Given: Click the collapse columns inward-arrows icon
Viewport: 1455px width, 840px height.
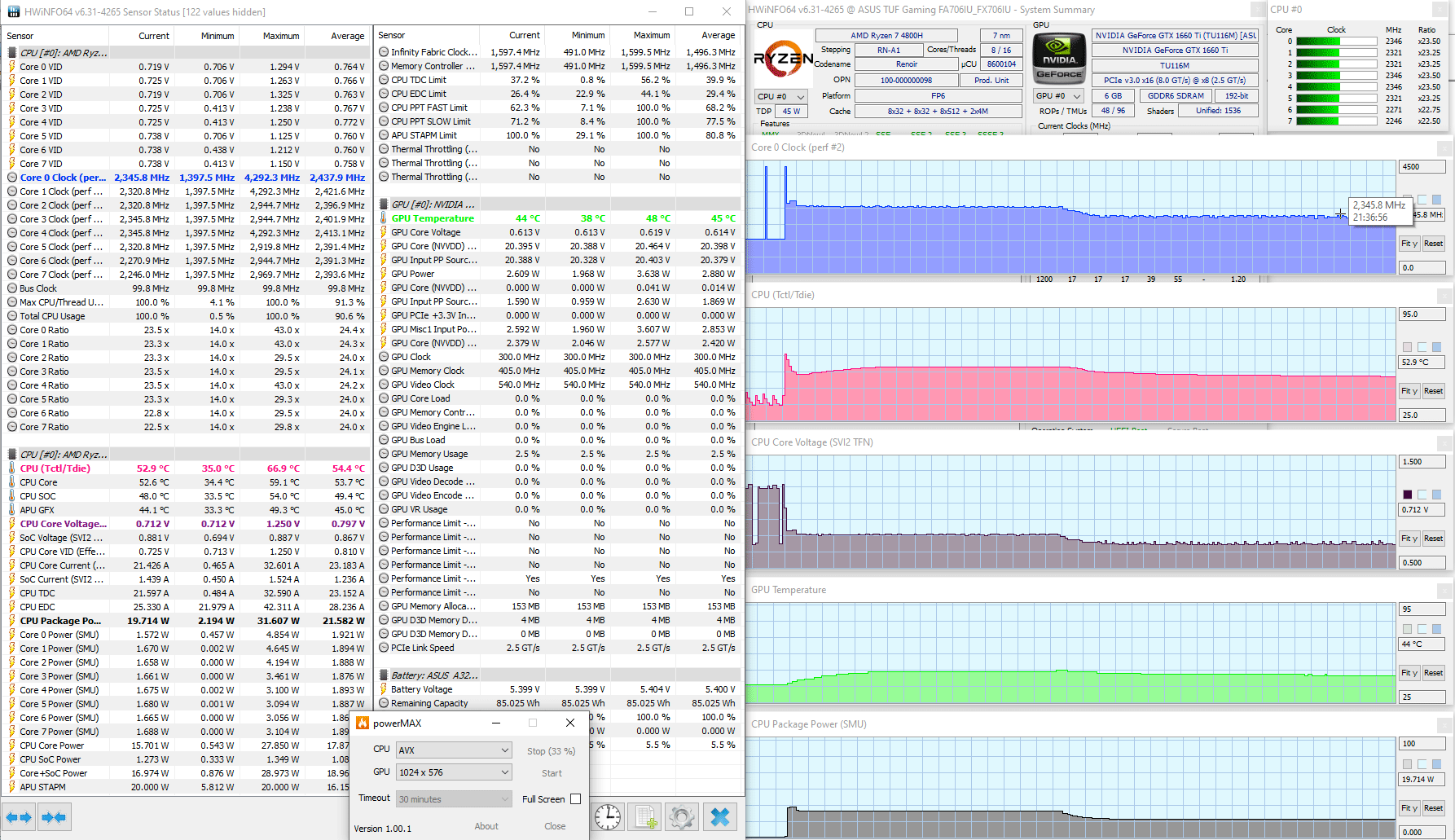Looking at the screenshot, I should [54, 816].
